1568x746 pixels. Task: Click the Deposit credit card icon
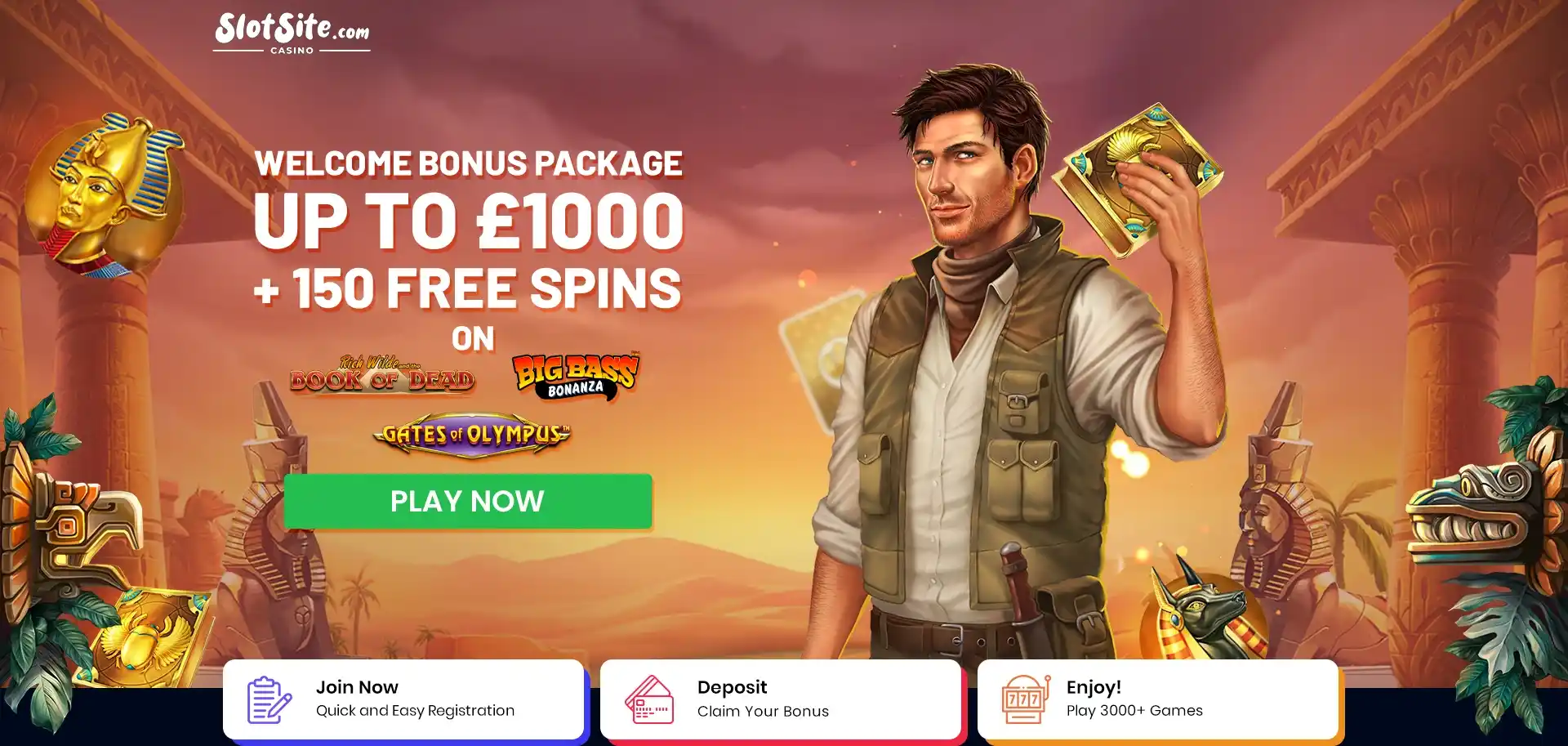click(648, 699)
